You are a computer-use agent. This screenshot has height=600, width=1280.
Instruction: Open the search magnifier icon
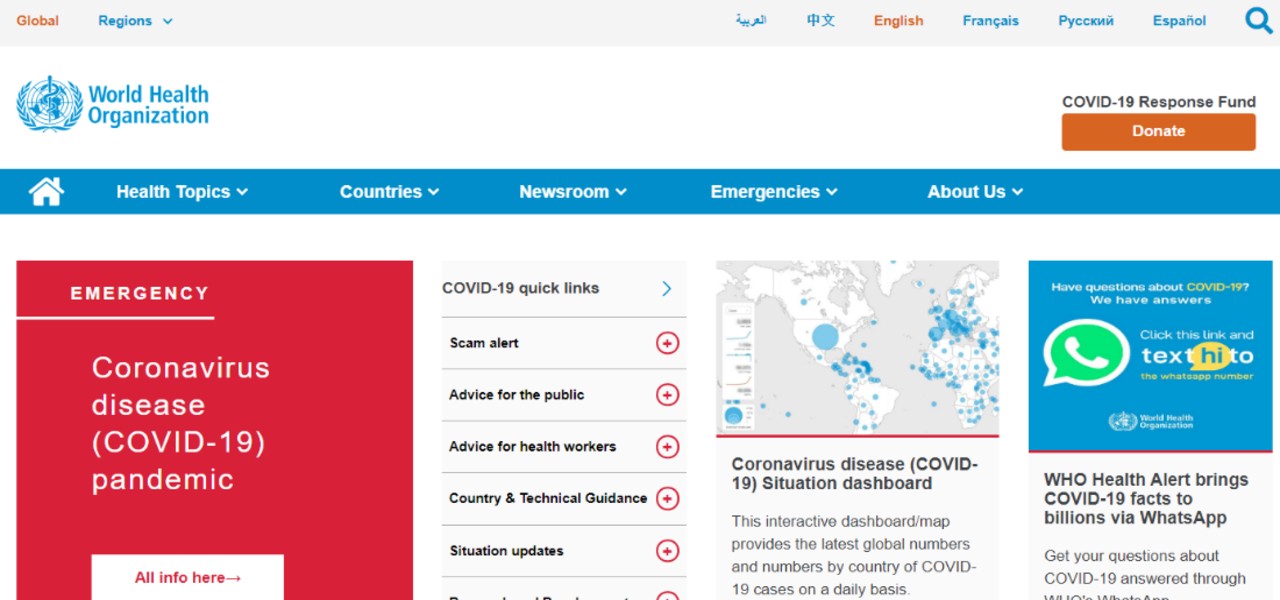click(1257, 19)
